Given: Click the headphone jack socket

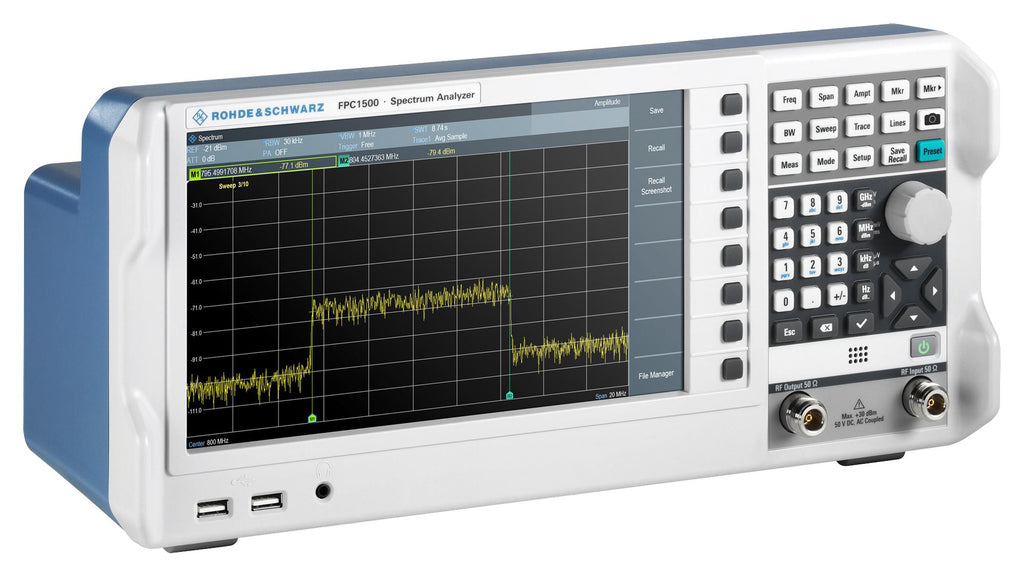Looking at the screenshot, I should pos(323,490).
